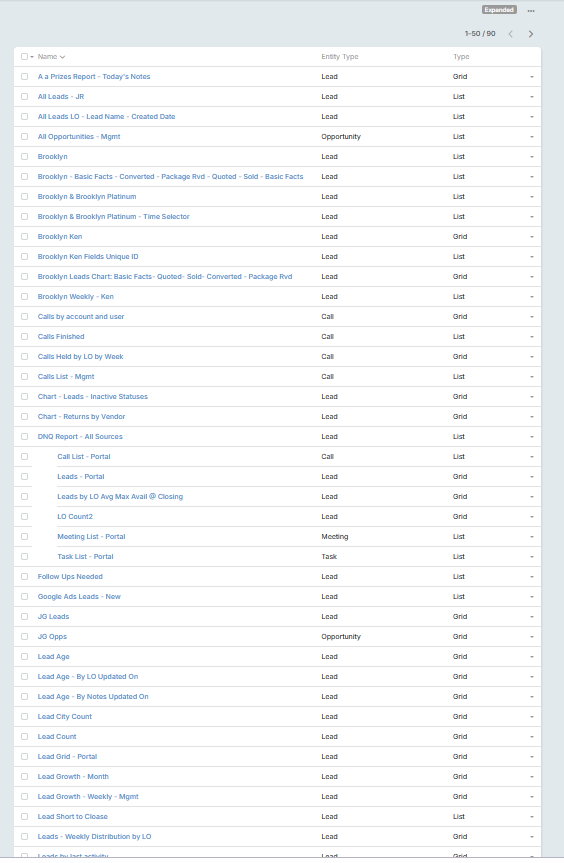Viewport: 564px width, 863px height.
Task: Tick checkbox beside JG Opps
Action: [x=24, y=636]
